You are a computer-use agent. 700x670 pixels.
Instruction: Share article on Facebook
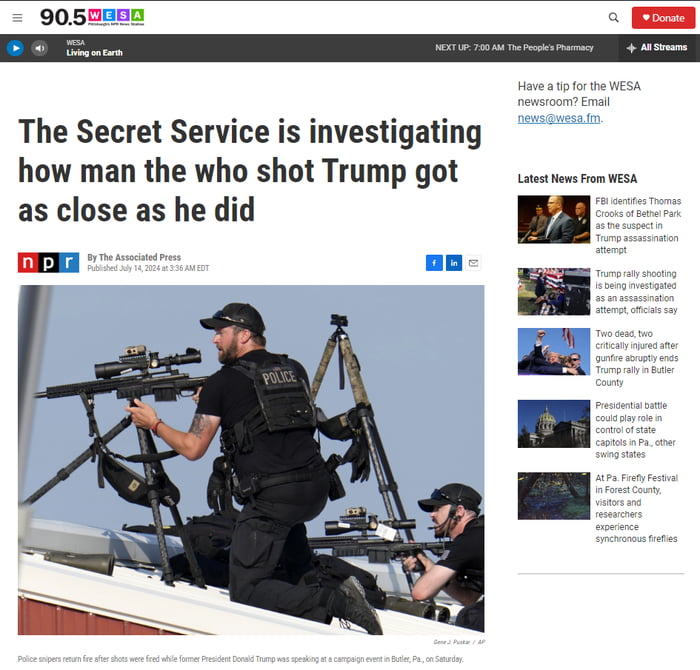[434, 263]
